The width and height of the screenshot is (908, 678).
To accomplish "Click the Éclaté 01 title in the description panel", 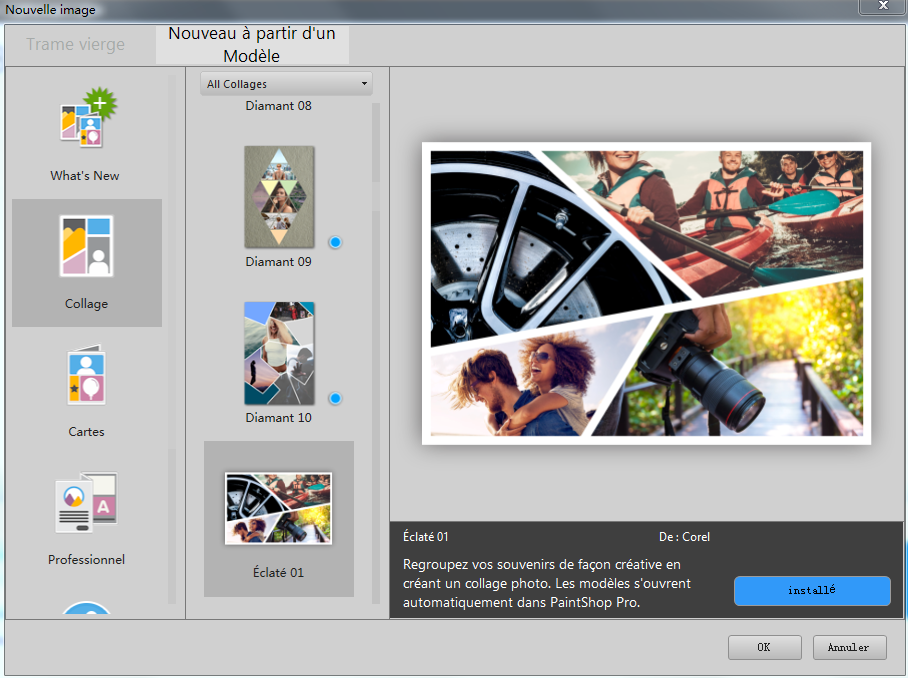I will [426, 537].
